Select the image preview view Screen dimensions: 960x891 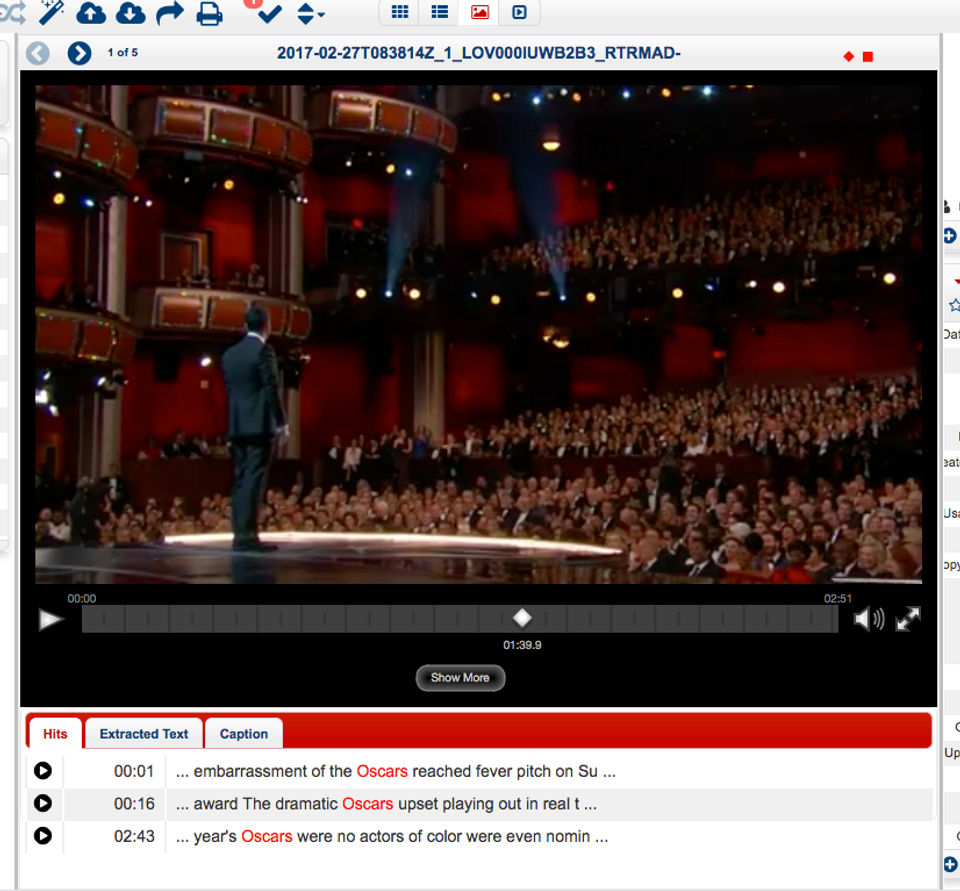[479, 12]
